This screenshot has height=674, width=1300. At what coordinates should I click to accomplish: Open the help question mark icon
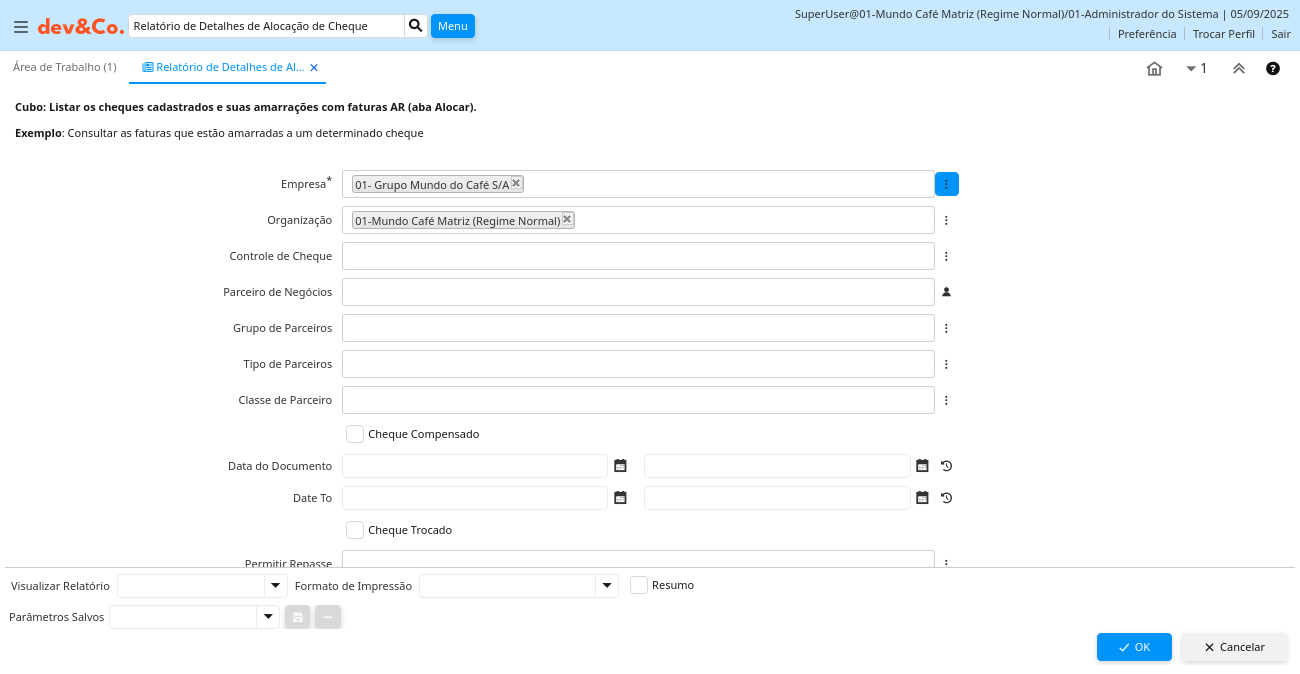pos(1273,69)
